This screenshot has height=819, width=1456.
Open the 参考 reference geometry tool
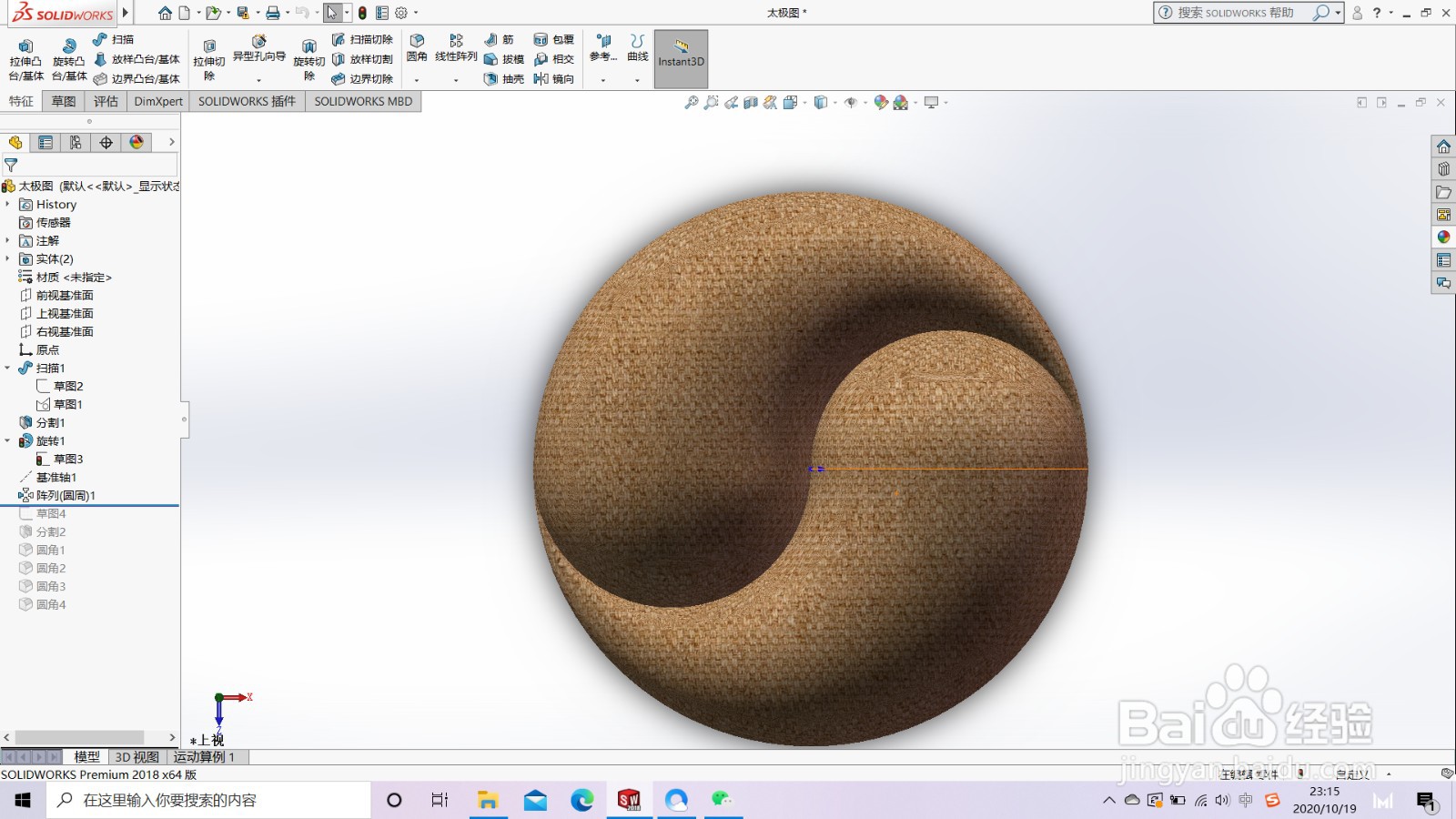click(603, 48)
